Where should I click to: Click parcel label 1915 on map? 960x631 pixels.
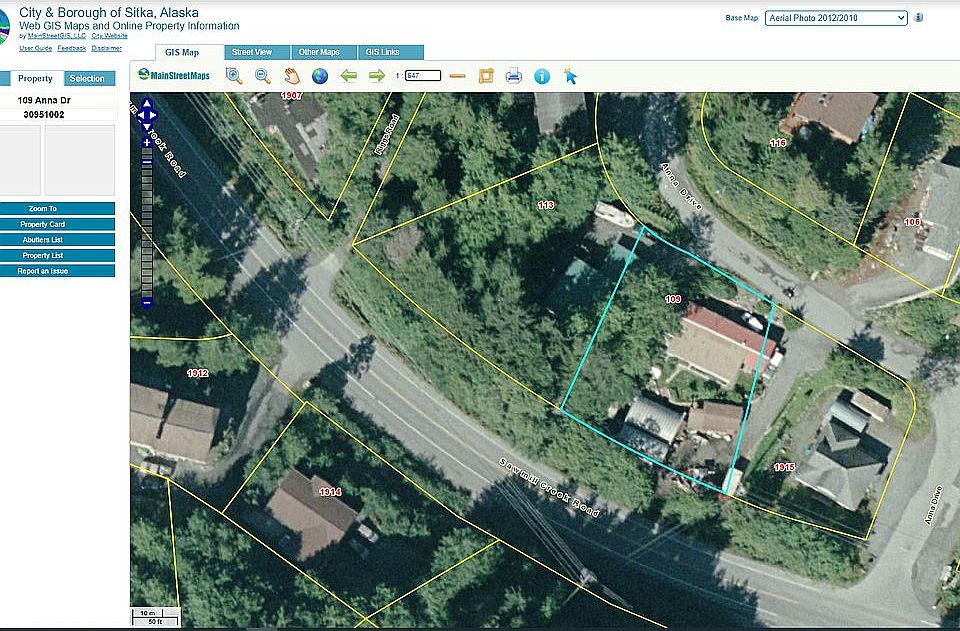[784, 467]
